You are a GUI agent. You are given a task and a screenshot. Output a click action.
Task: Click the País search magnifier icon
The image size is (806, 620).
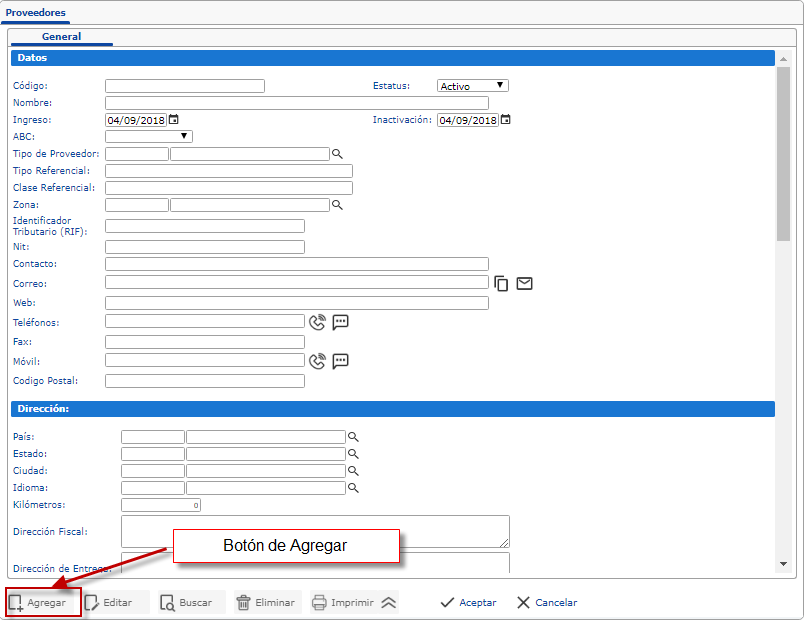(353, 437)
